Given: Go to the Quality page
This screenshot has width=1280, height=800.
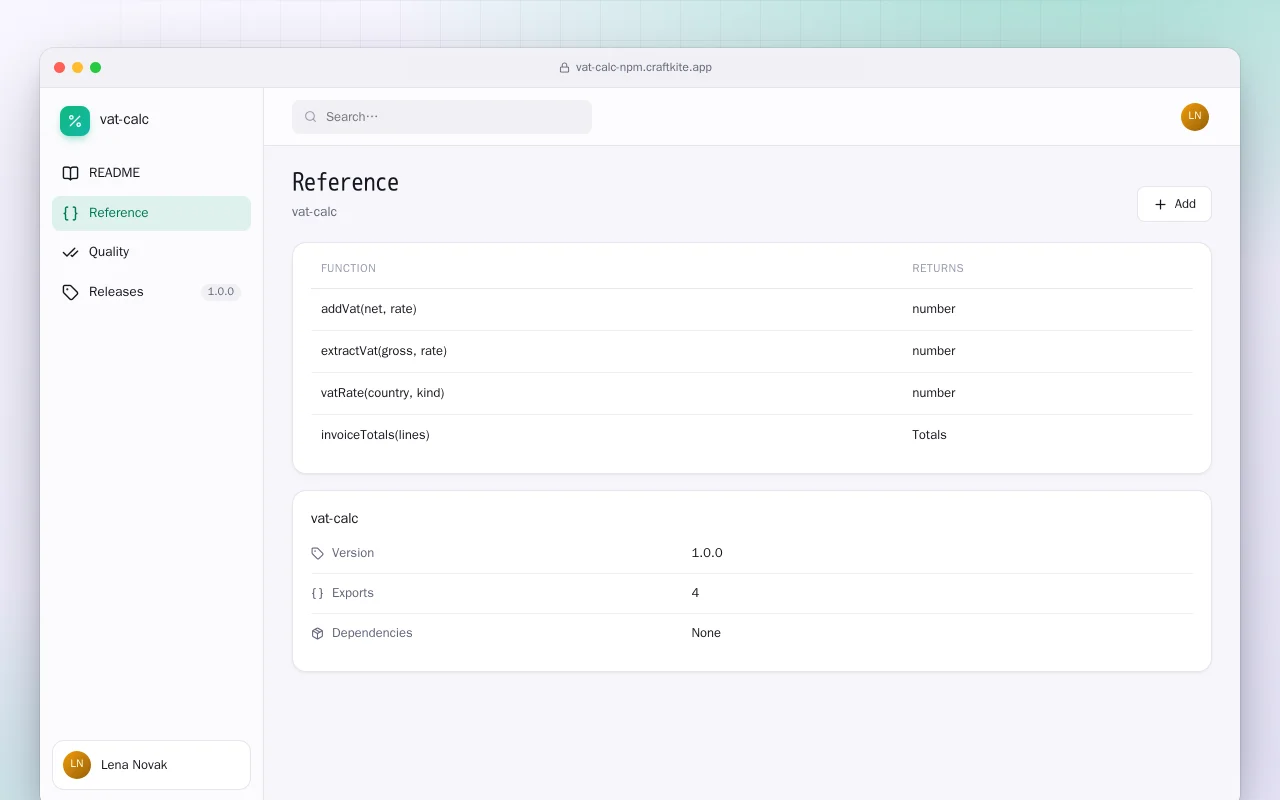Looking at the screenshot, I should pyautogui.click(x=151, y=252).
